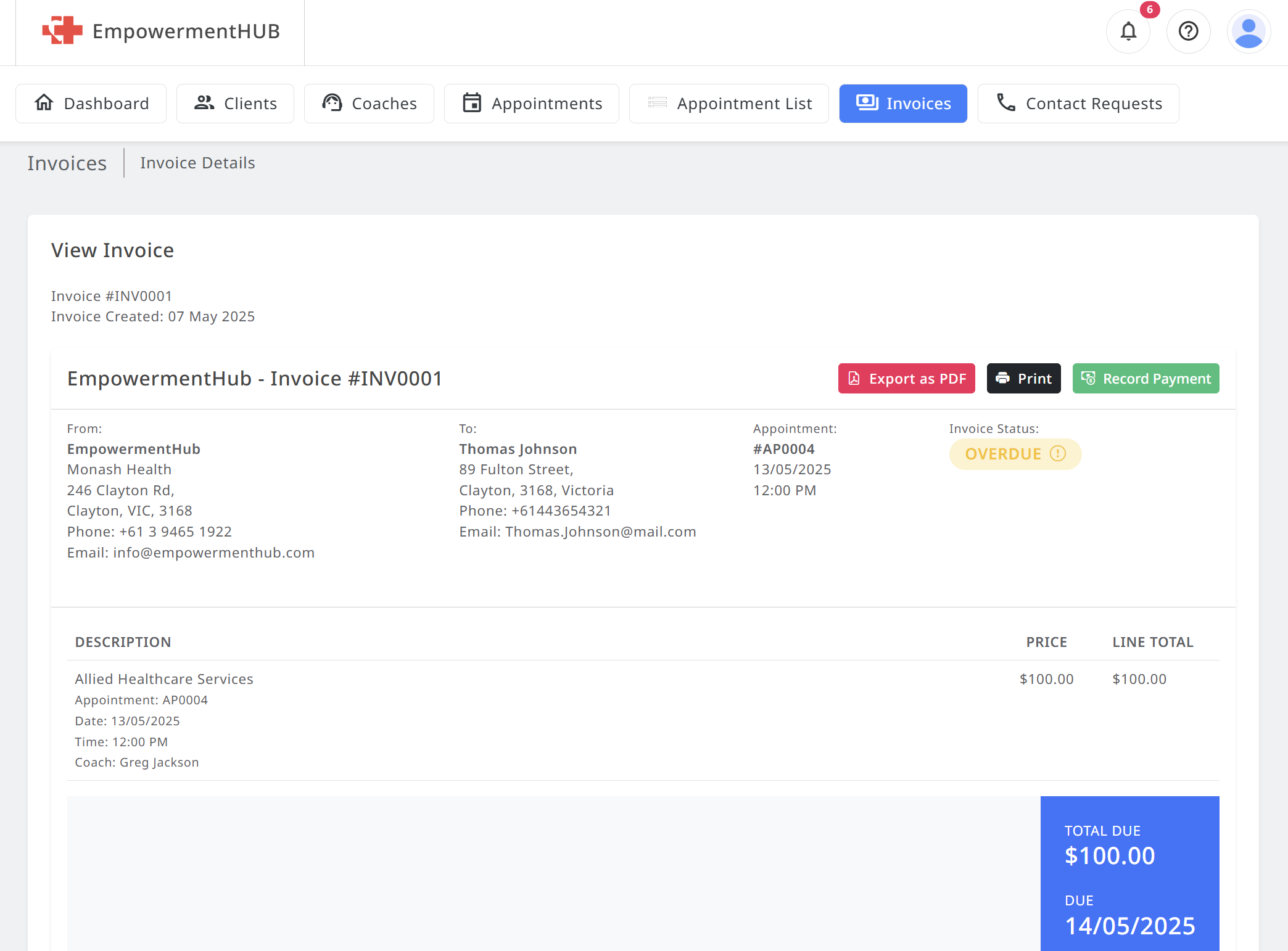Select appointment link #AP0004
This screenshot has height=951, width=1288.
pos(783,448)
